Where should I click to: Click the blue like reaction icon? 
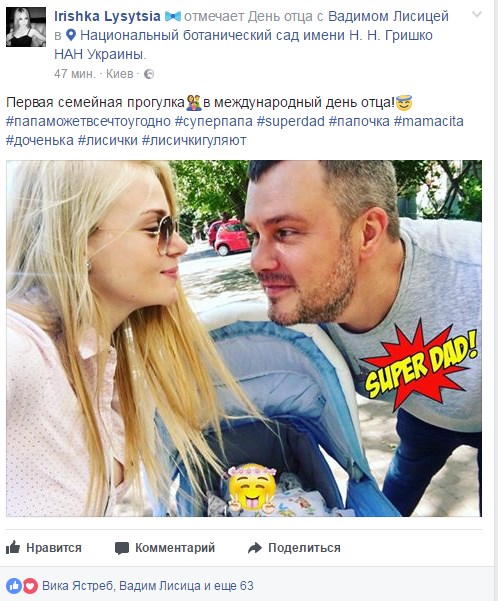pyautogui.click(x=14, y=586)
